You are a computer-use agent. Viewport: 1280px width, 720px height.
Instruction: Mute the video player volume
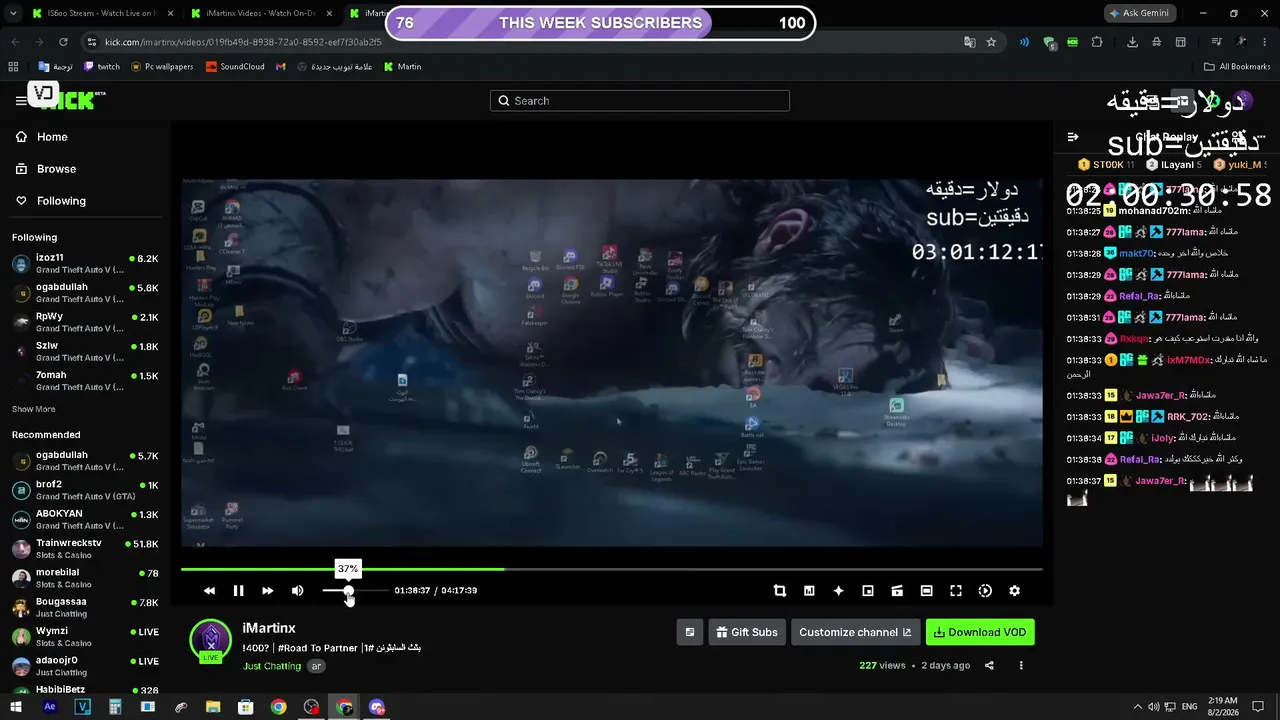click(297, 591)
